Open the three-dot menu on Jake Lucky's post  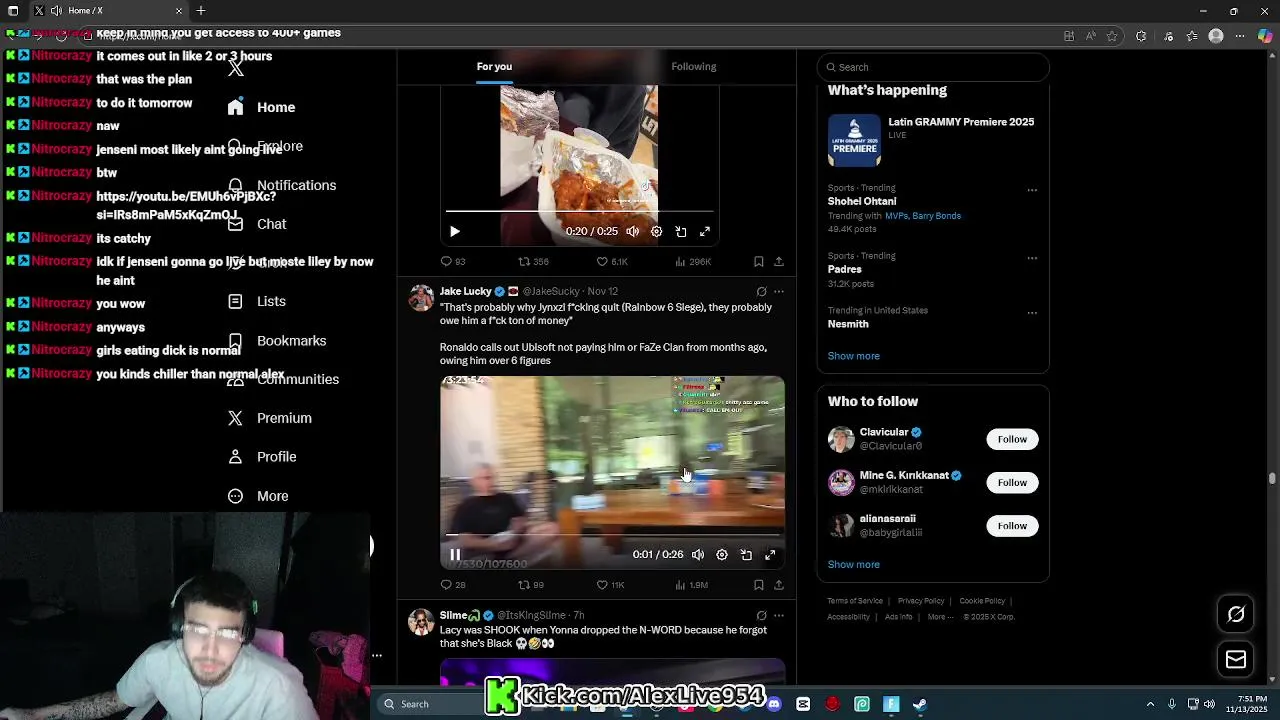779,292
